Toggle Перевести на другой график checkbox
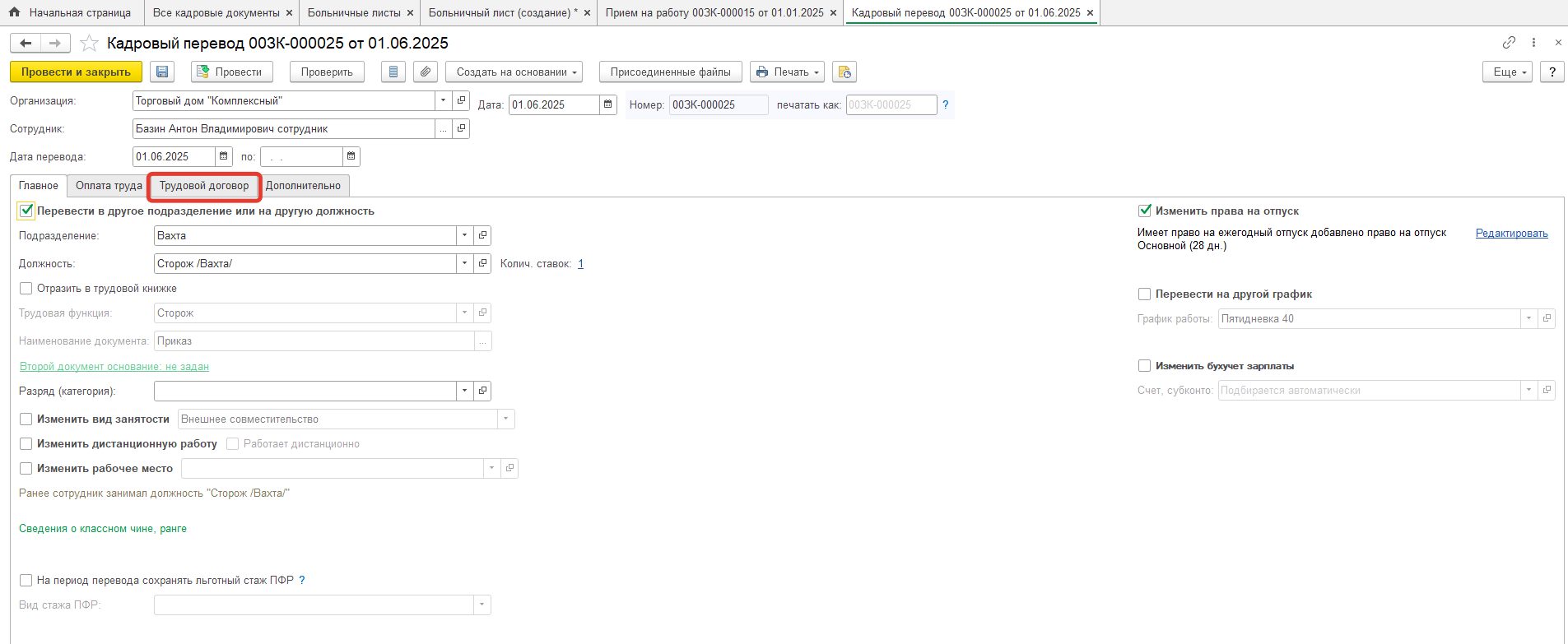Image resolution: width=1568 pixels, height=644 pixels. click(x=1144, y=294)
